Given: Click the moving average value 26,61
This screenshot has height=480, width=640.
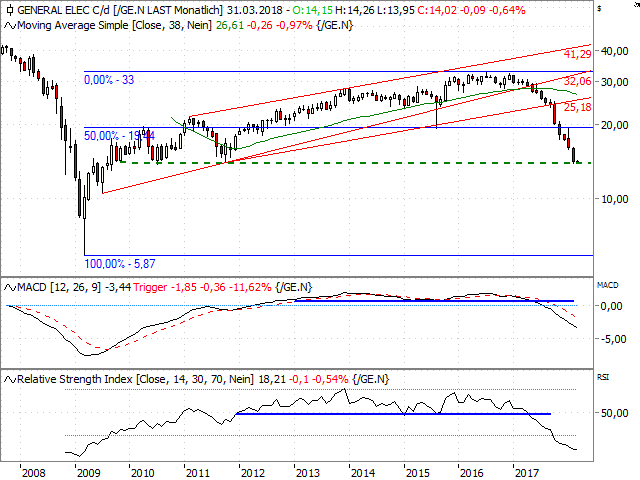Looking at the screenshot, I should pos(230,26).
